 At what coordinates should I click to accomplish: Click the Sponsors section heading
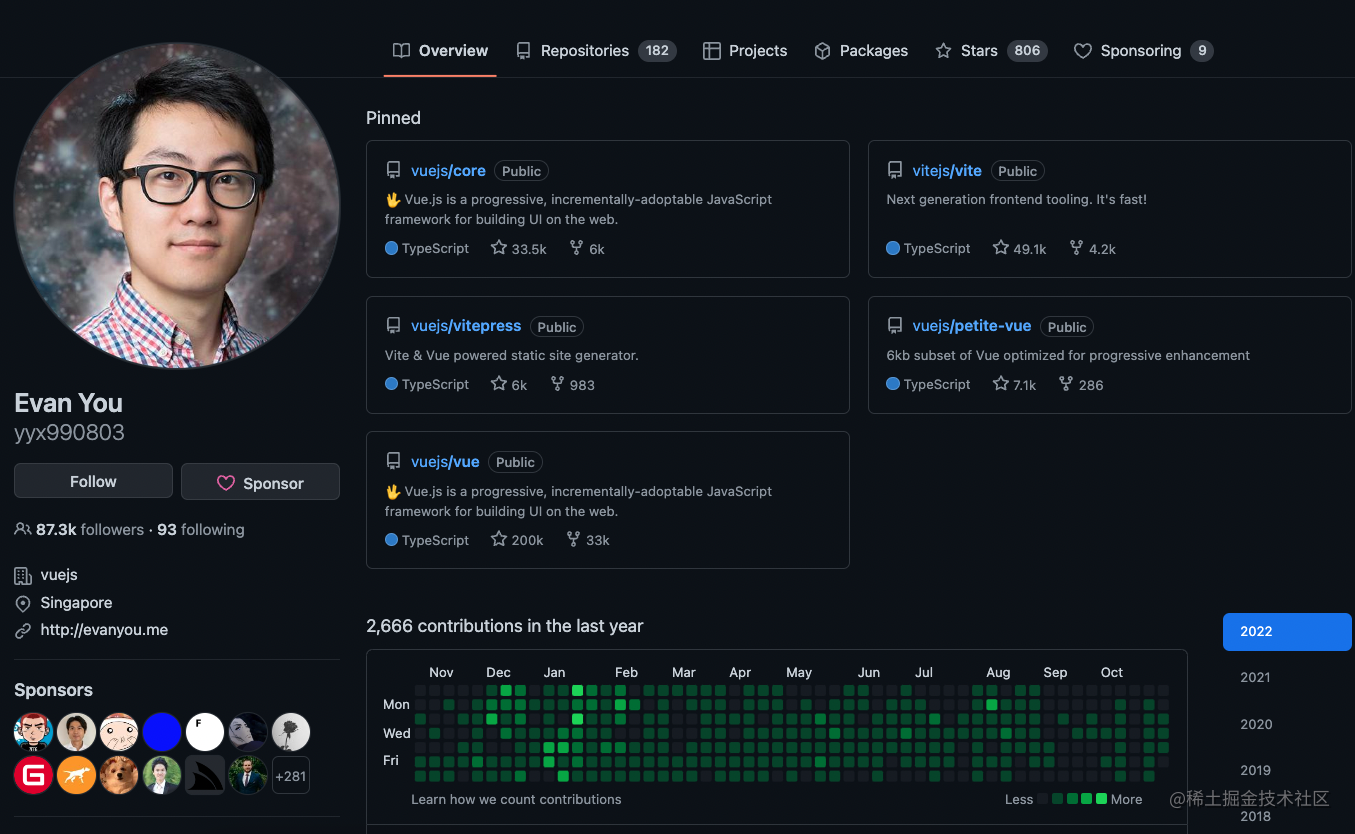click(x=53, y=690)
